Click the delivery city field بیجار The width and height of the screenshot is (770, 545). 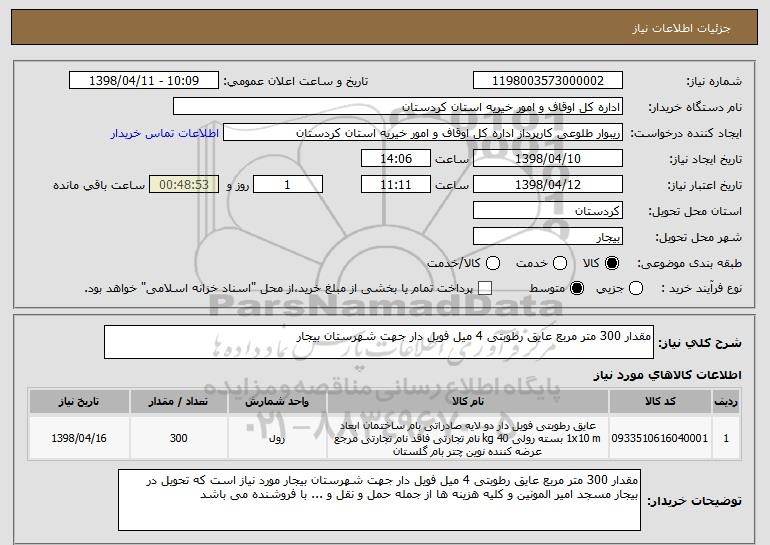pyautogui.click(x=548, y=237)
